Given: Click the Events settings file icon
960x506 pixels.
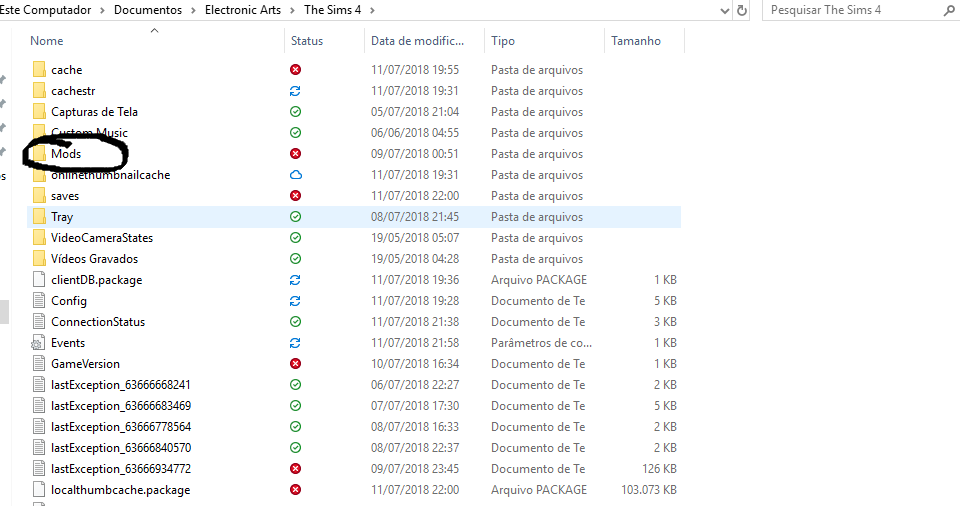Looking at the screenshot, I should [x=38, y=343].
